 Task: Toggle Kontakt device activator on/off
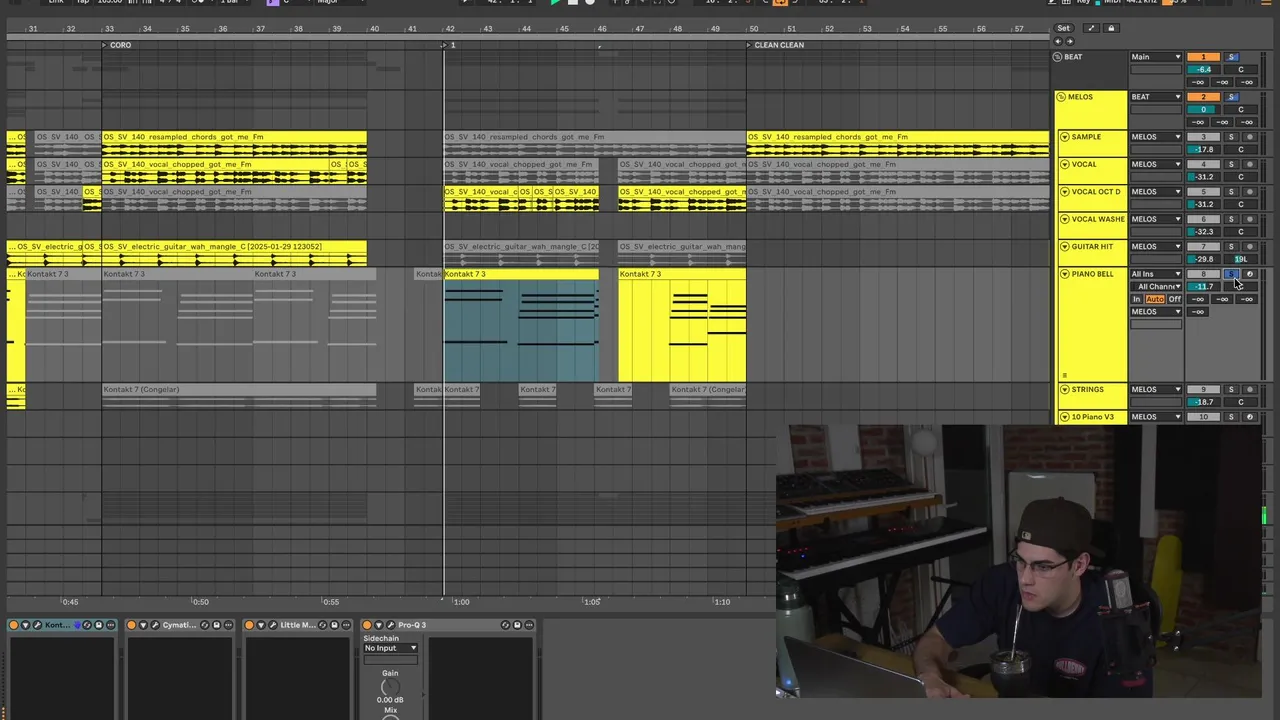pos(14,625)
